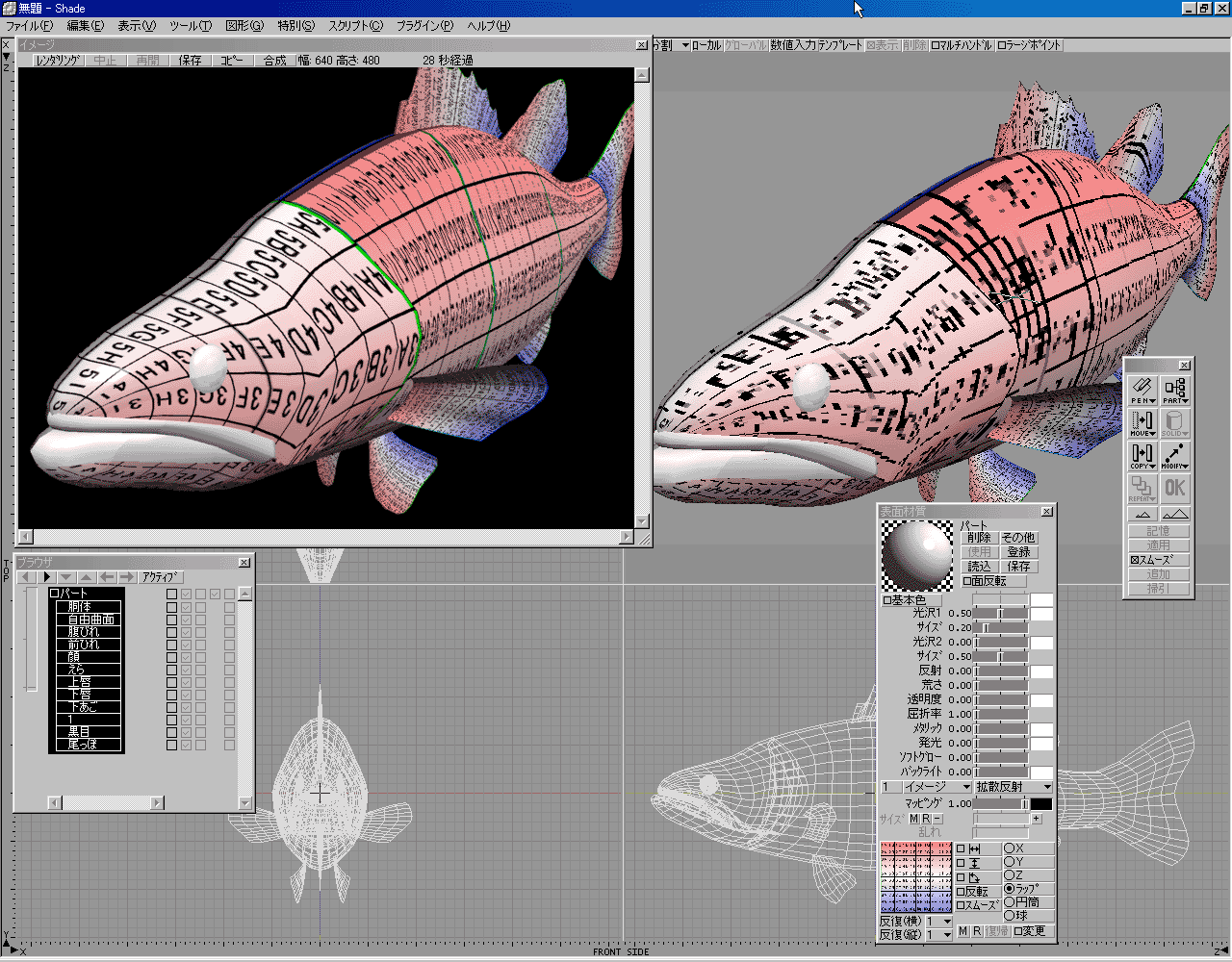
Task: Click the minus button beside サイズ M R
Action: pyautogui.click(x=938, y=819)
